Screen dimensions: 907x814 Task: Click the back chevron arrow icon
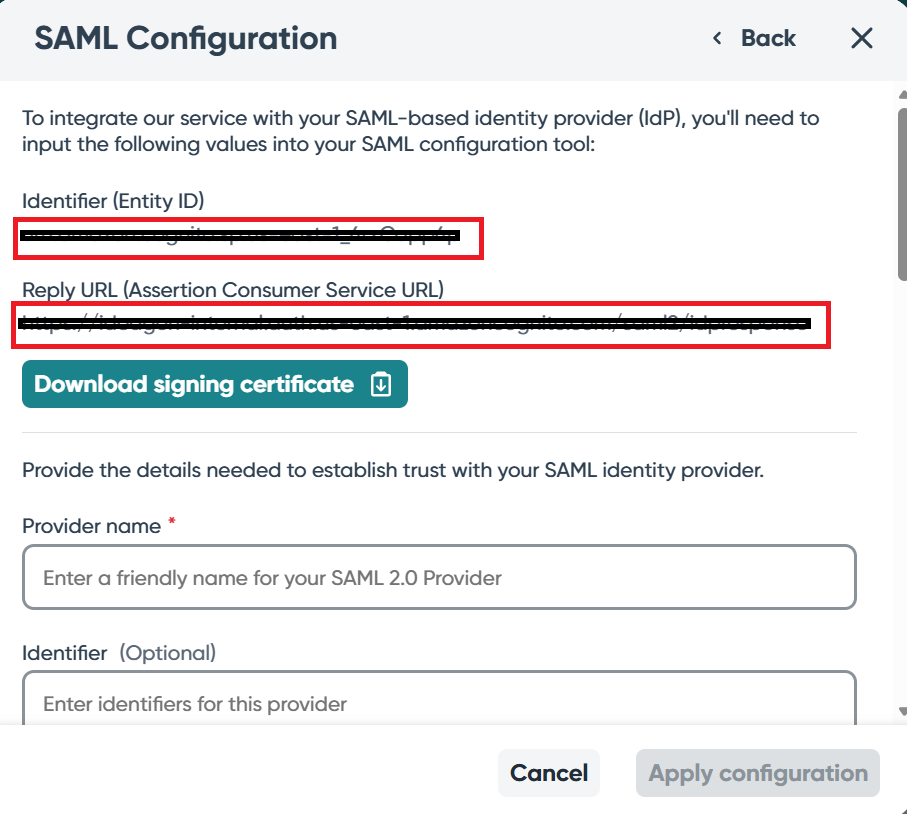click(x=716, y=39)
